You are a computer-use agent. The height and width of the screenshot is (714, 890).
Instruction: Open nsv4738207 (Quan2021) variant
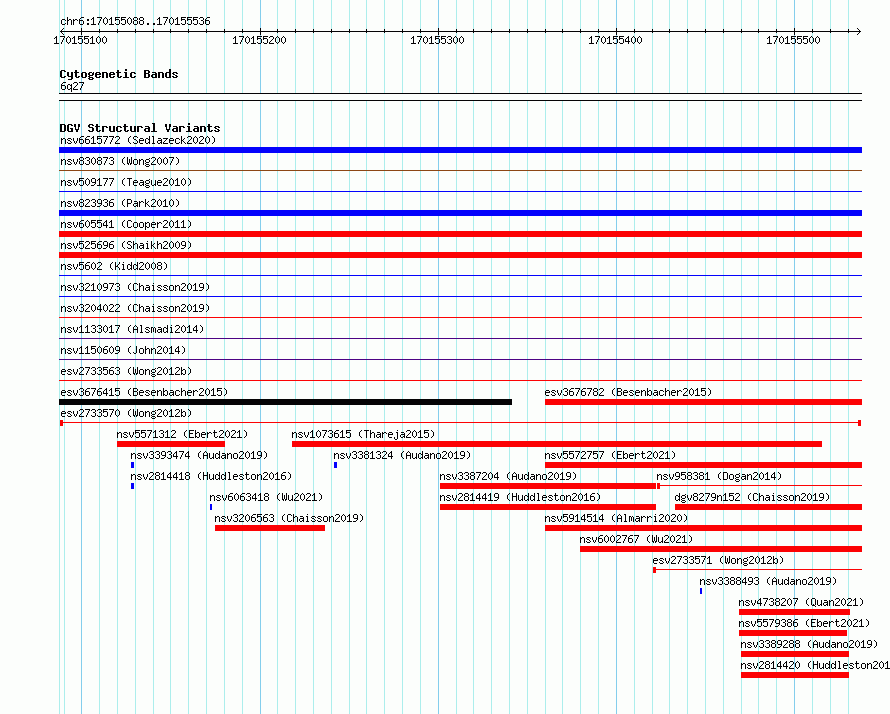(x=801, y=602)
